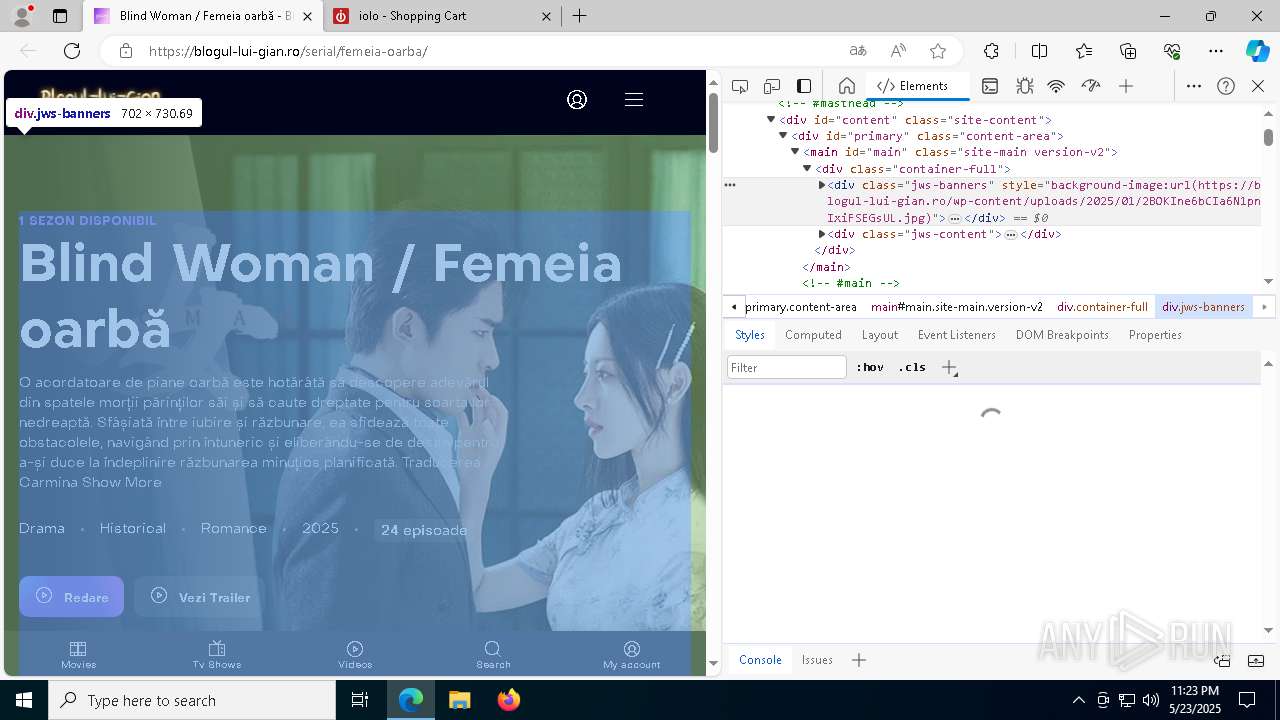Collapse the div container-full node
This screenshot has width=1280, height=720.
click(807, 169)
